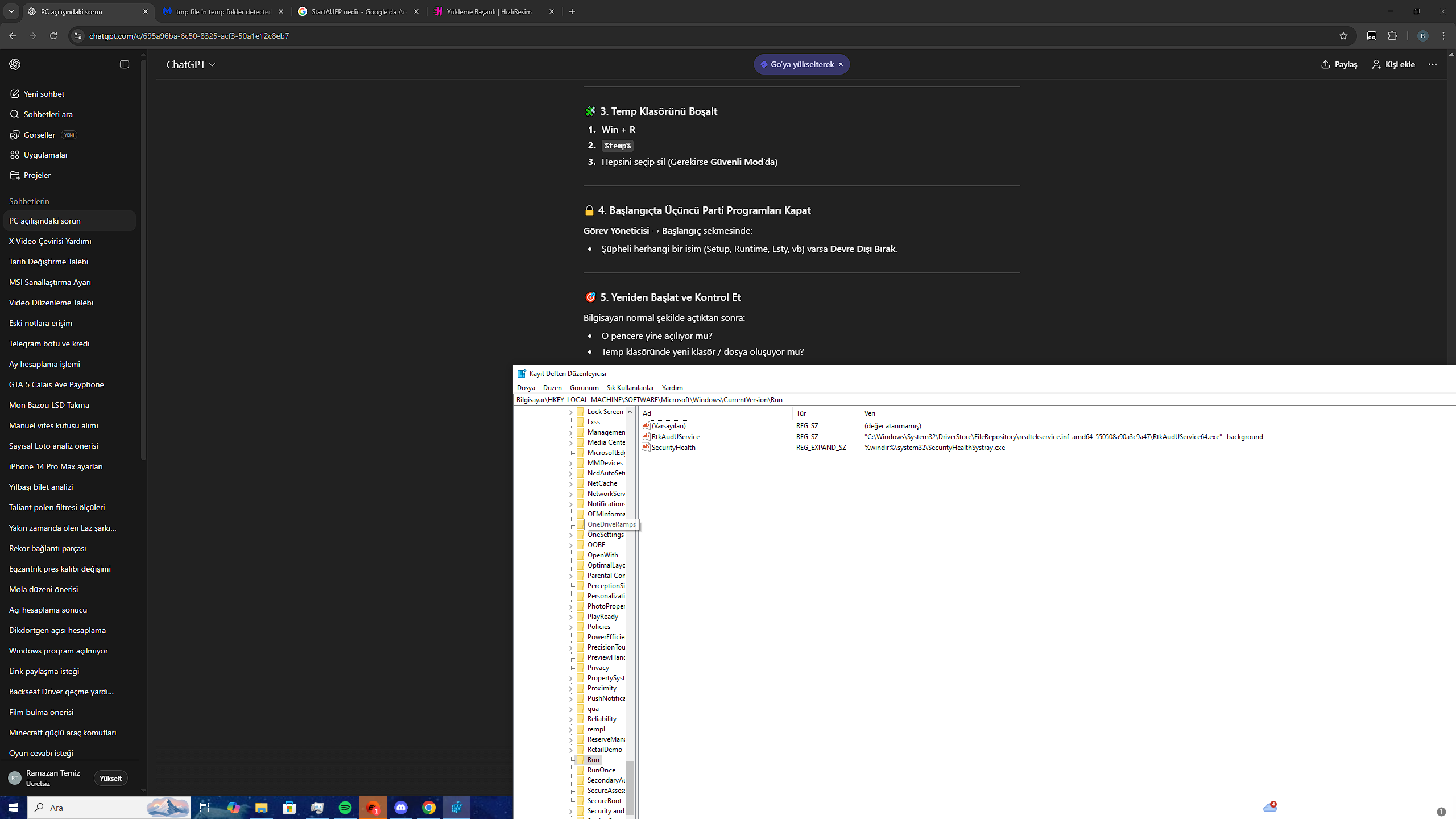Click the Chrome address bar URL
The height and width of the screenshot is (819, 1456).
pos(189,36)
